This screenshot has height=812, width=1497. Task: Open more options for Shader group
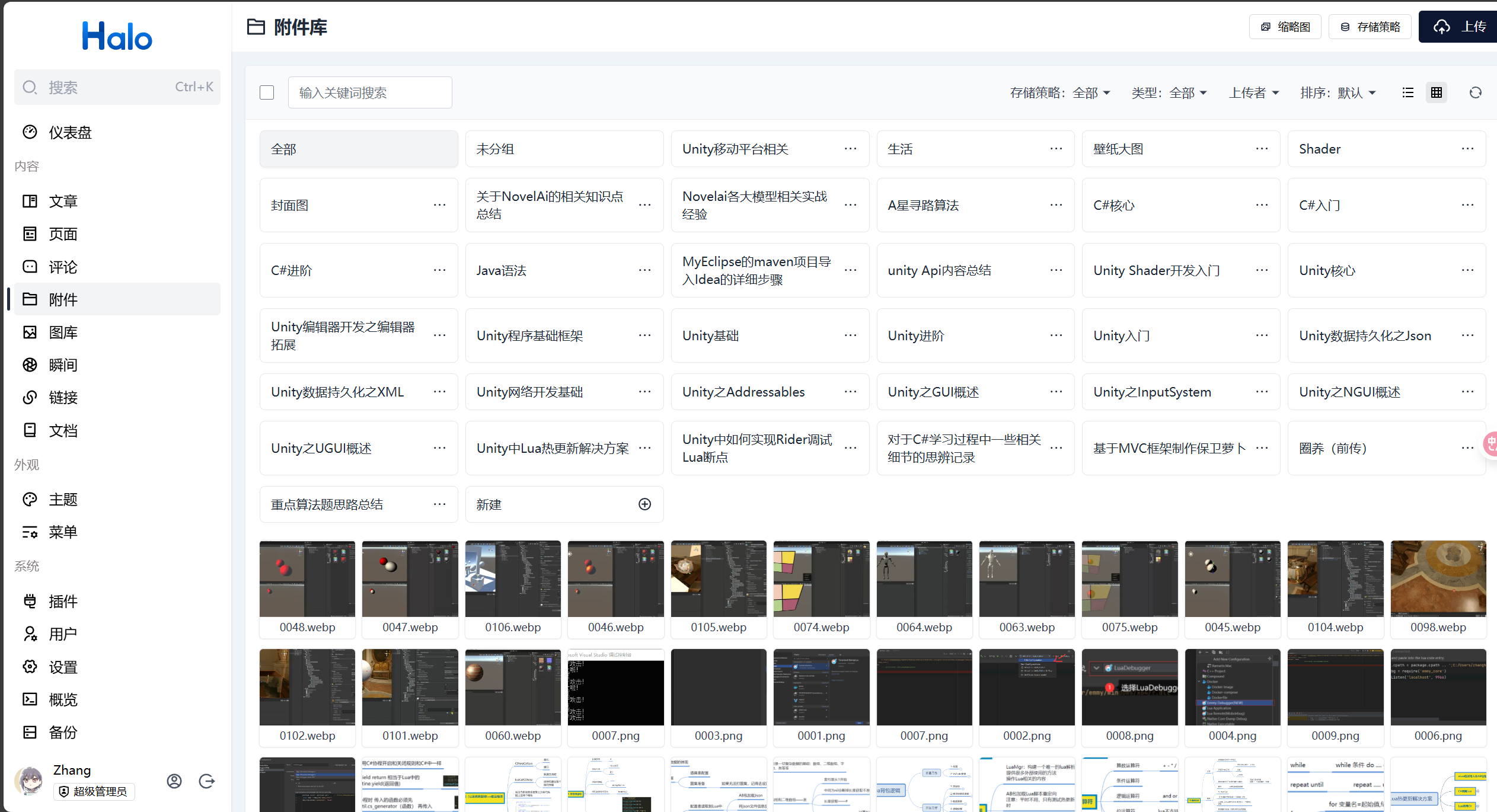coord(1467,149)
